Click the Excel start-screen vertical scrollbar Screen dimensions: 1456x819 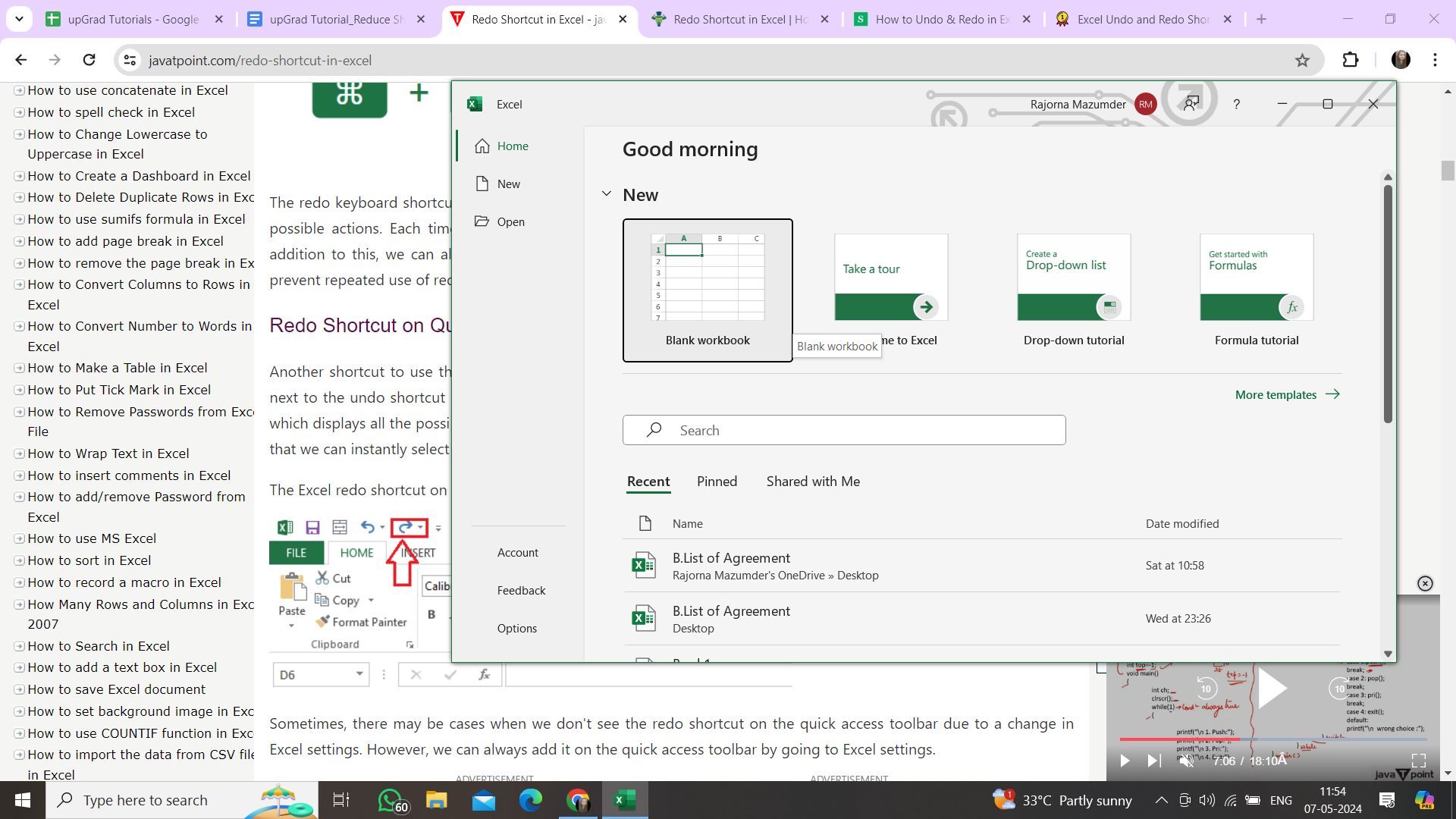(1388, 303)
